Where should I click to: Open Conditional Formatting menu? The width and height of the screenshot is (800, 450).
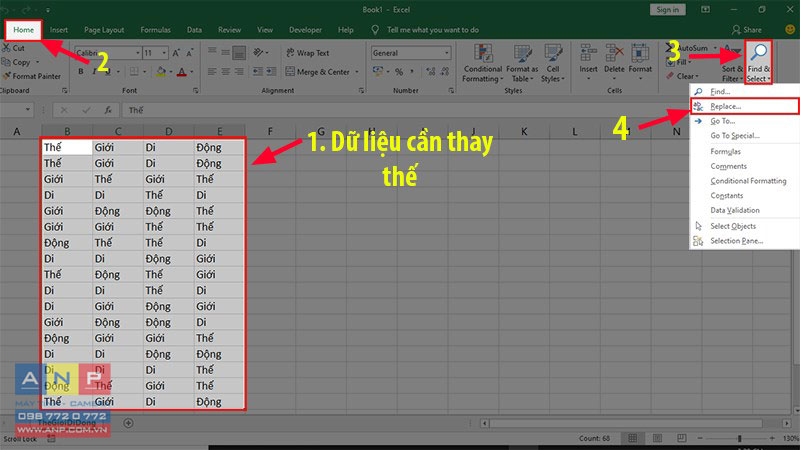[483, 63]
